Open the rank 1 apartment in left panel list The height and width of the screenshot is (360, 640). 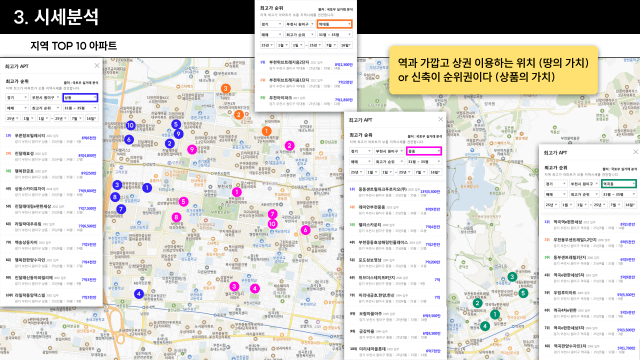click(x=51, y=138)
